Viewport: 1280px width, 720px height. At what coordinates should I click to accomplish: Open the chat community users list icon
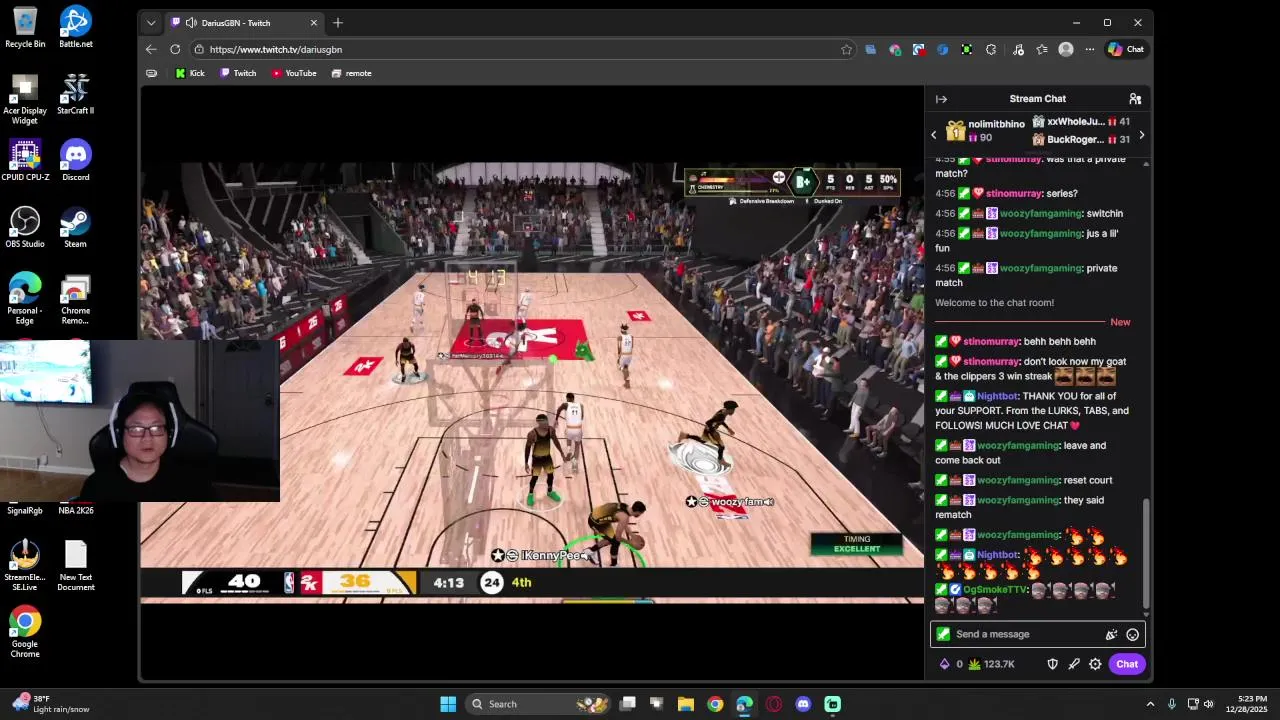click(x=1135, y=99)
